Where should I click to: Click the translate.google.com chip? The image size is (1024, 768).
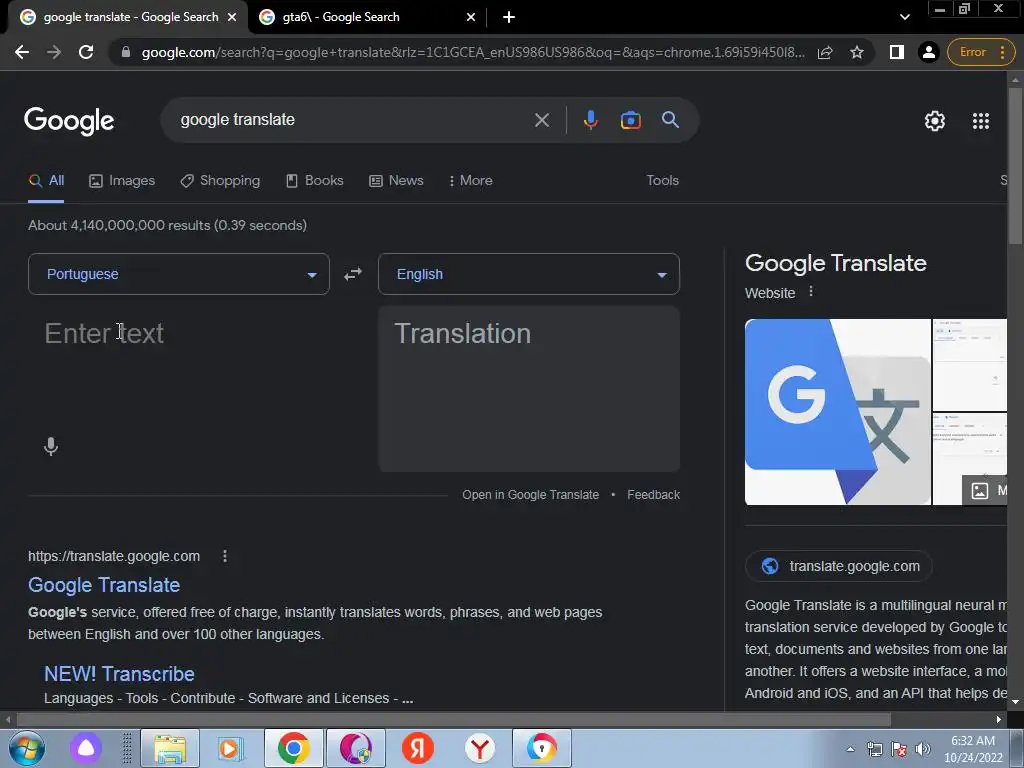(839, 566)
